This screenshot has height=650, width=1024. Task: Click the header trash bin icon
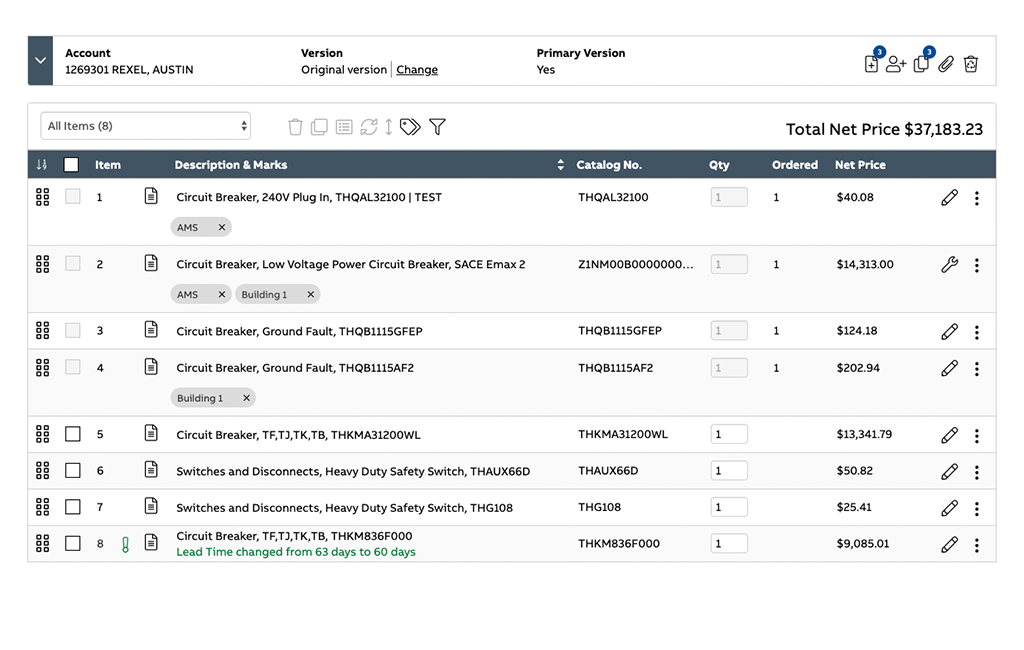[x=970, y=64]
